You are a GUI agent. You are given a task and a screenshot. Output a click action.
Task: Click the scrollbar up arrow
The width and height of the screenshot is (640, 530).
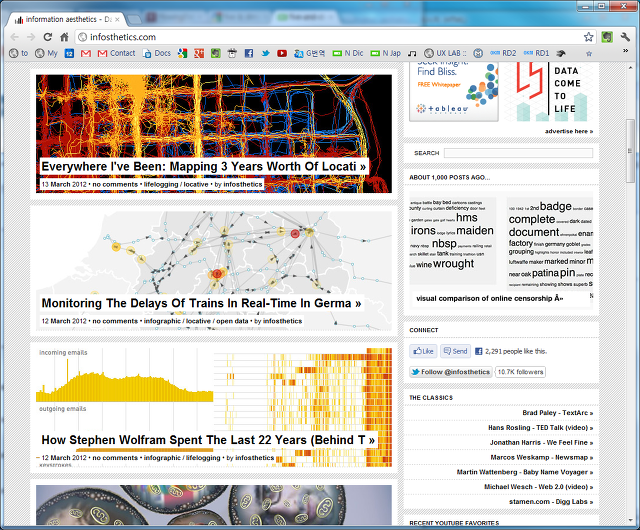(x=630, y=68)
